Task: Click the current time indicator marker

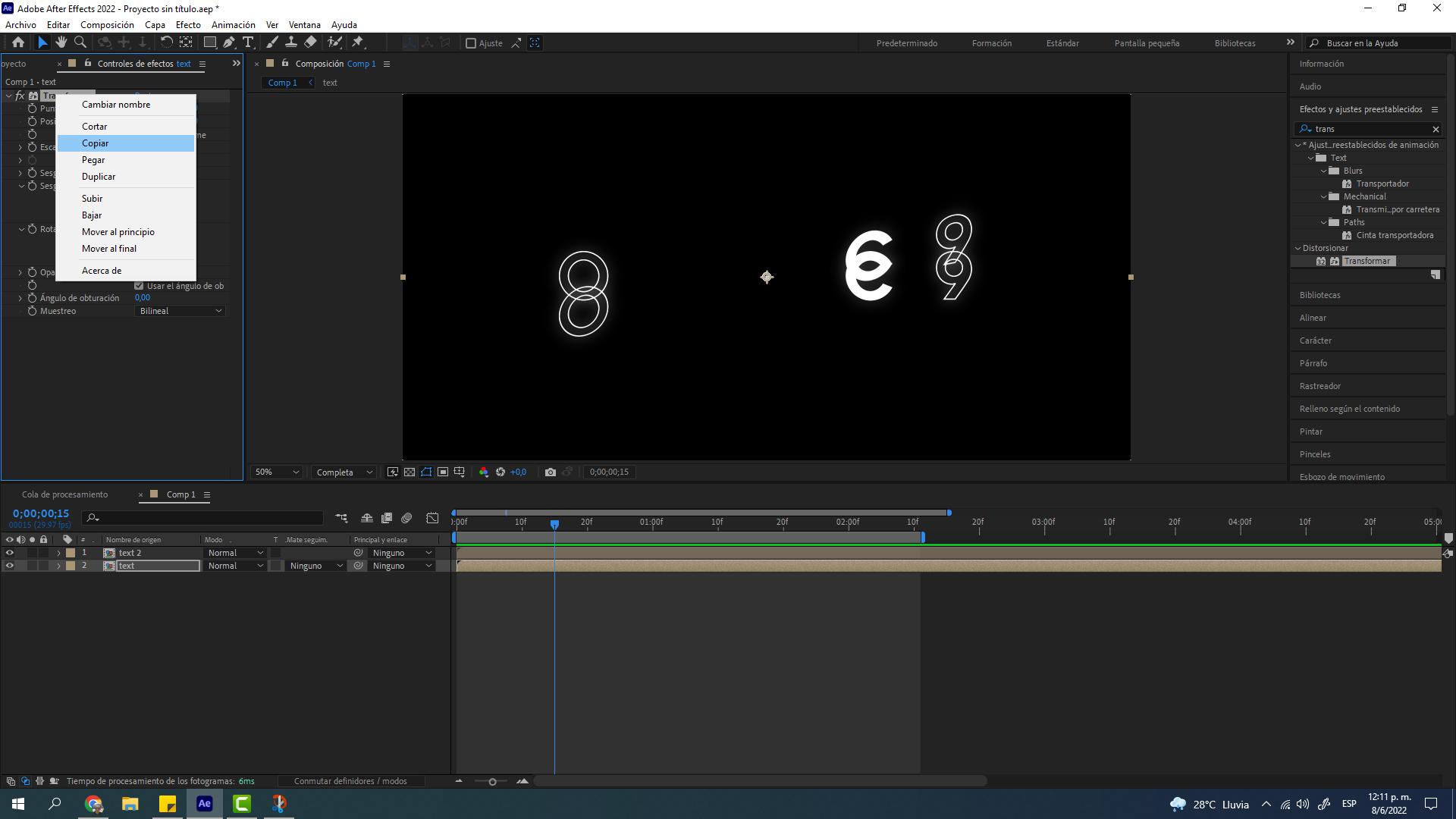Action: pos(554,525)
